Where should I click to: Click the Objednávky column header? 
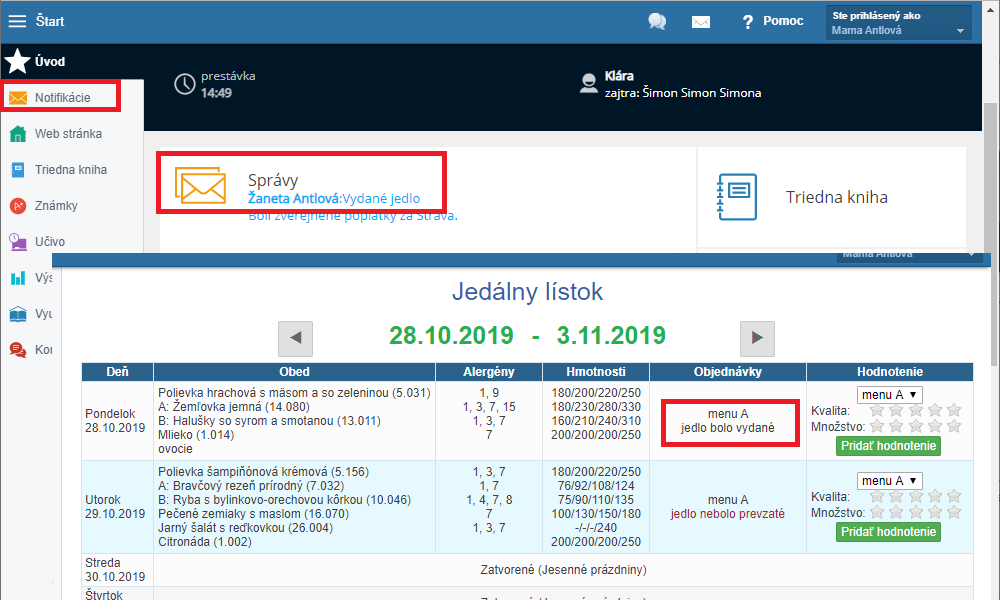[728, 372]
